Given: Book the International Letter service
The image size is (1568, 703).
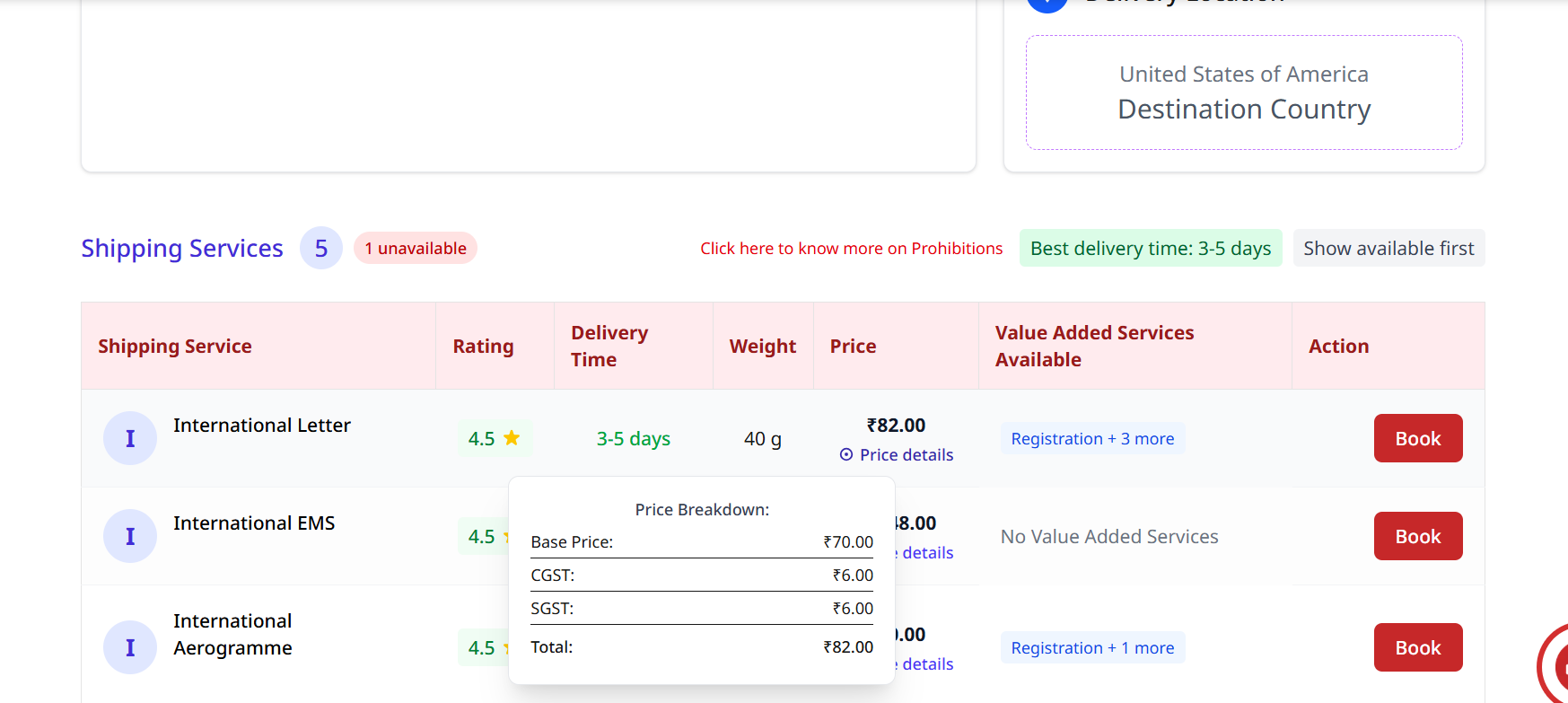Looking at the screenshot, I should click(1417, 439).
